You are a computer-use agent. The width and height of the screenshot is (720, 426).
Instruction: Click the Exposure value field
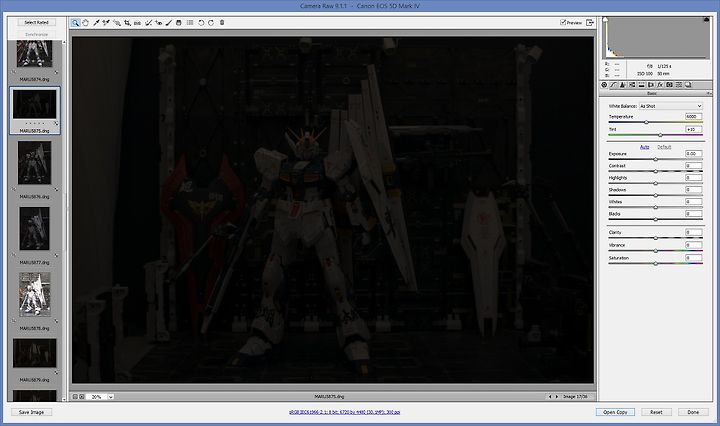tap(693, 153)
